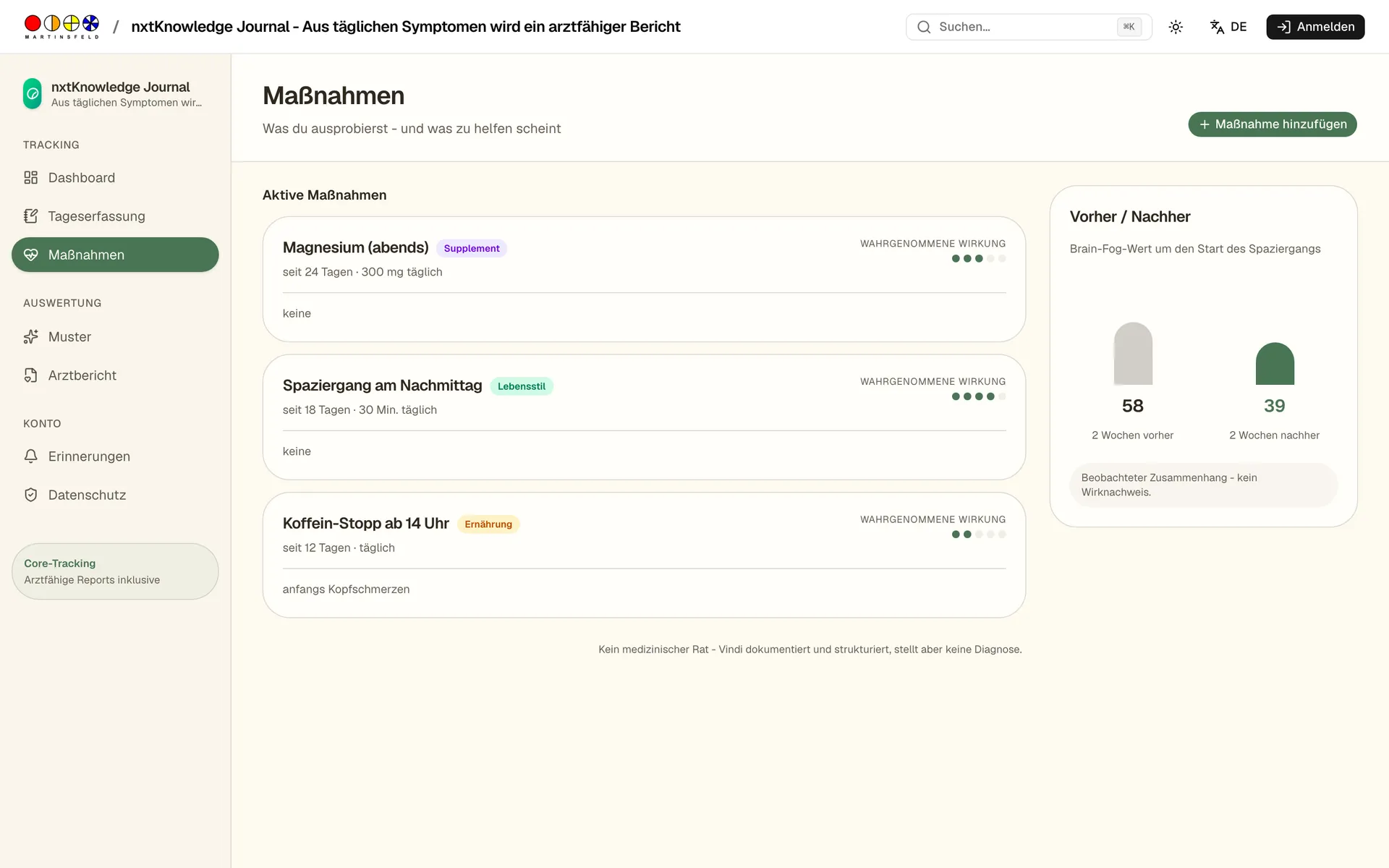Click the login arrow icon in Anmelden
This screenshot has width=1389, height=868.
[x=1283, y=27]
